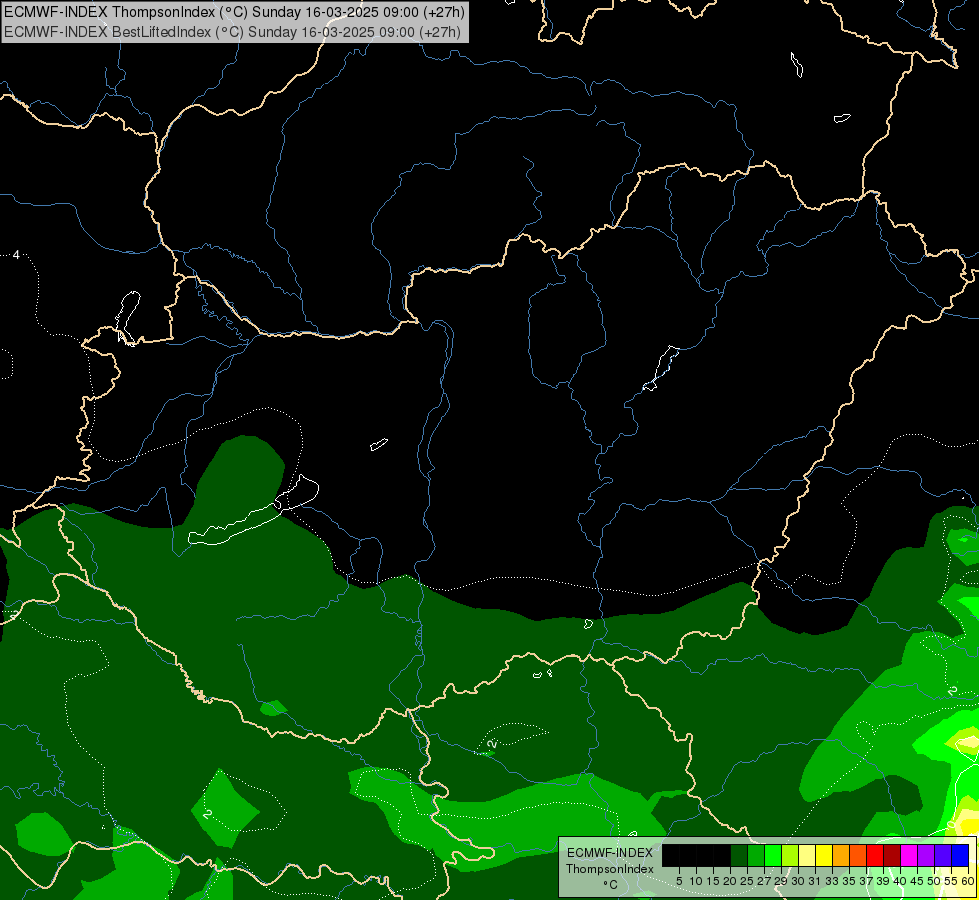This screenshot has height=900, width=979.
Task: Click the ThompsonIndex title line at top
Action: point(235,12)
